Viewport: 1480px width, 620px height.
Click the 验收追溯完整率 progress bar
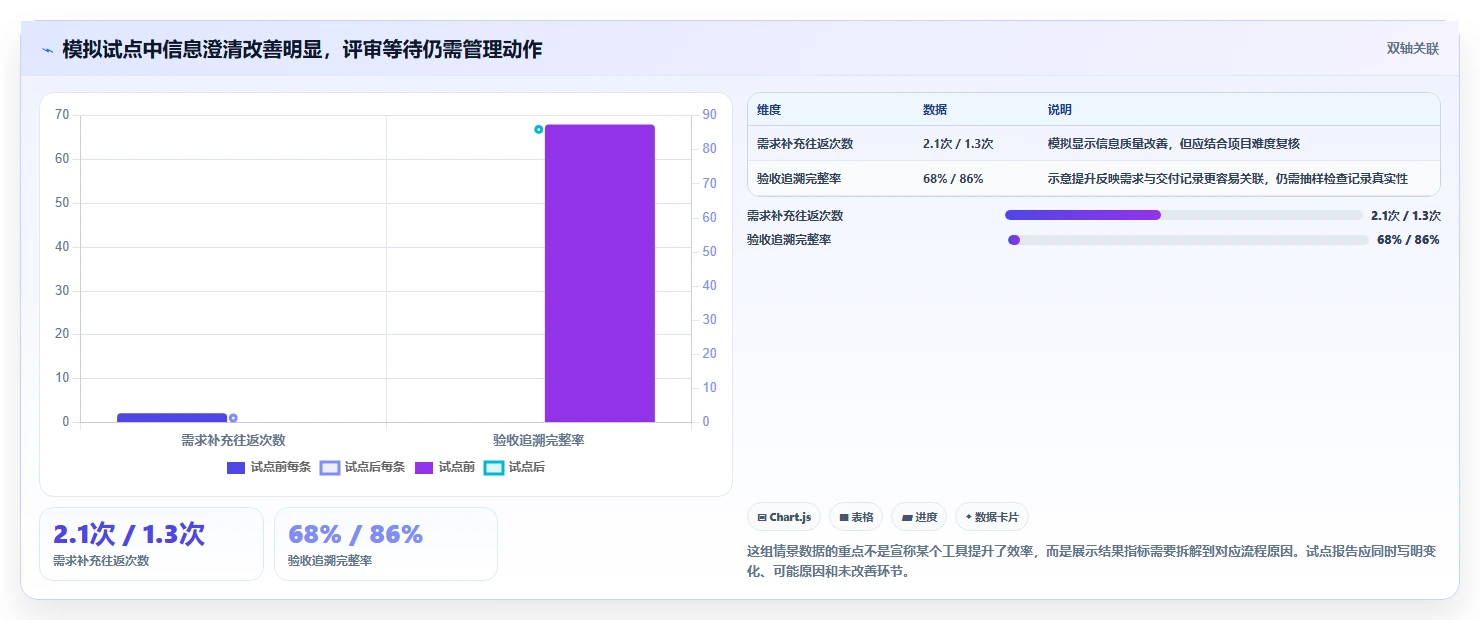[1188, 240]
